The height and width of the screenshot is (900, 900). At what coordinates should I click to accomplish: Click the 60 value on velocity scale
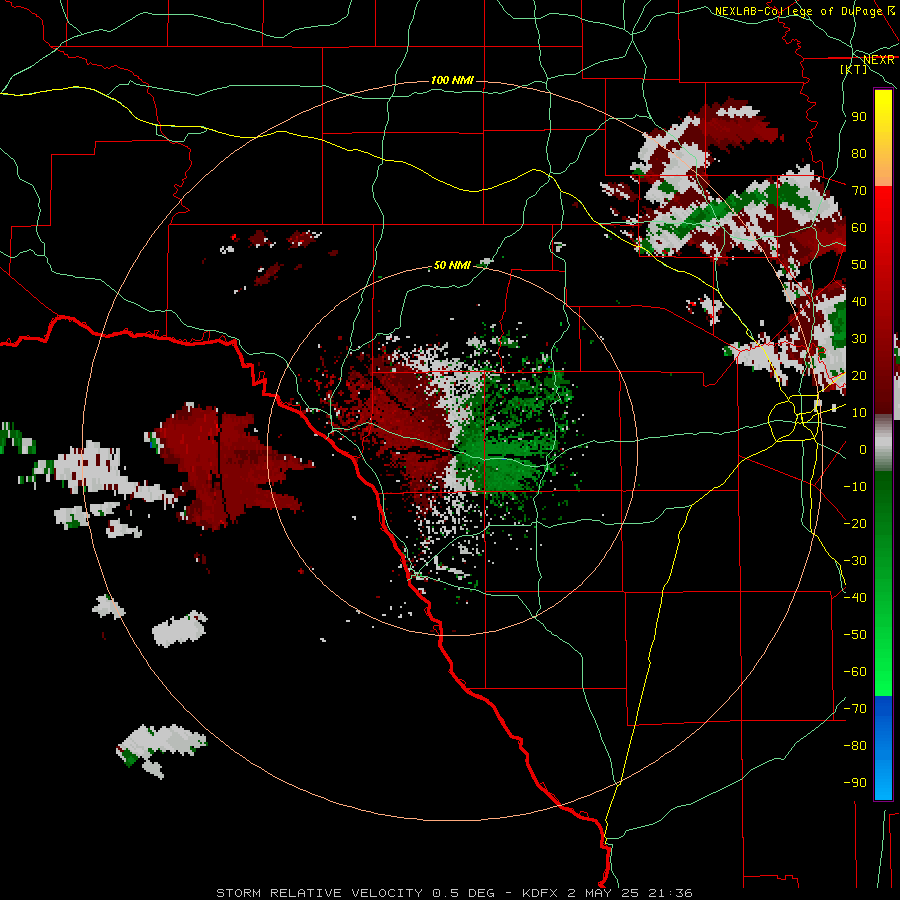coord(859,227)
